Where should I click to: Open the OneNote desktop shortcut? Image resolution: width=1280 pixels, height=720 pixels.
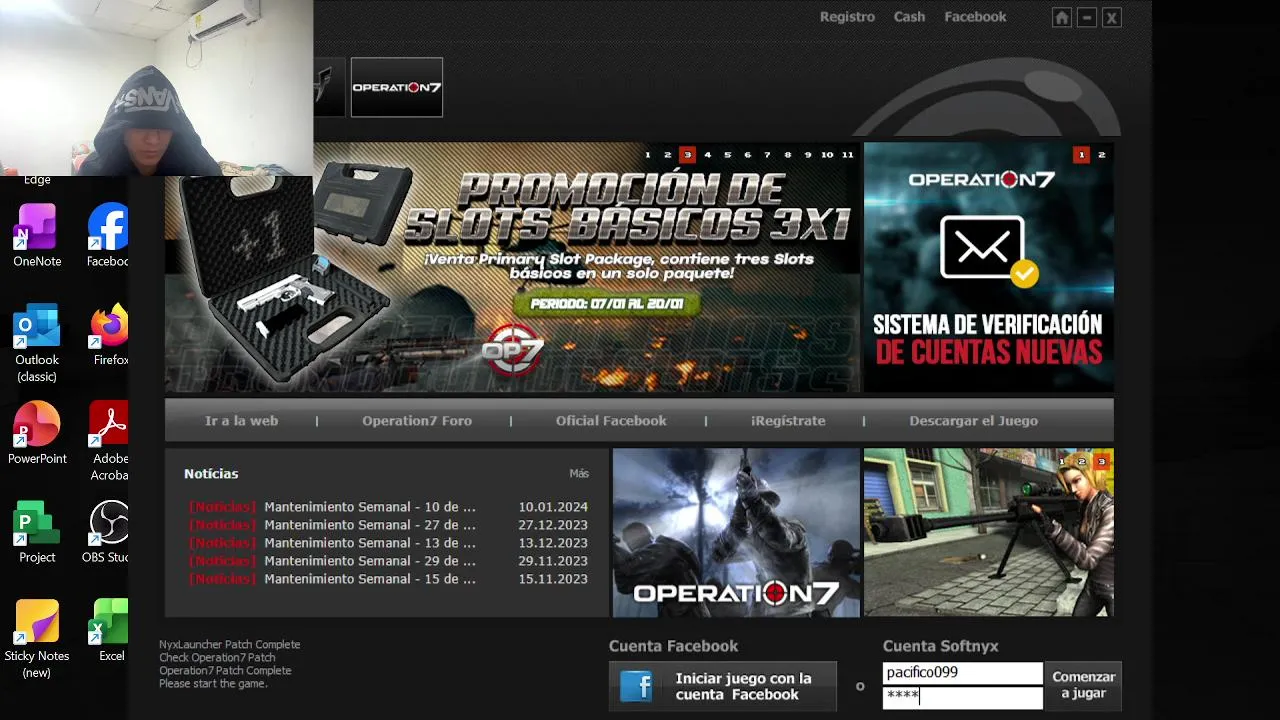[x=37, y=236]
